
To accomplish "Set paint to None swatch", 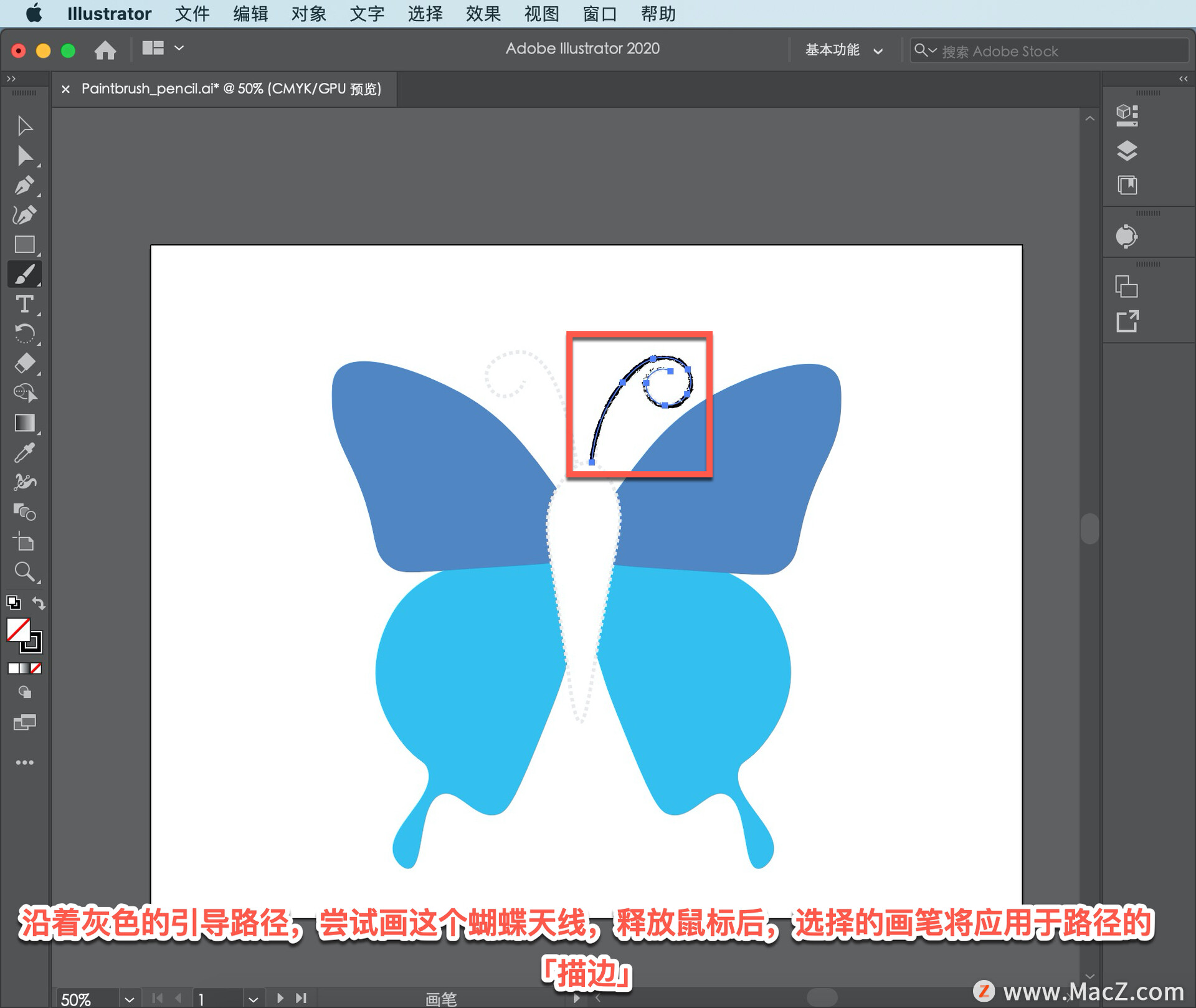I will pyautogui.click(x=37, y=668).
